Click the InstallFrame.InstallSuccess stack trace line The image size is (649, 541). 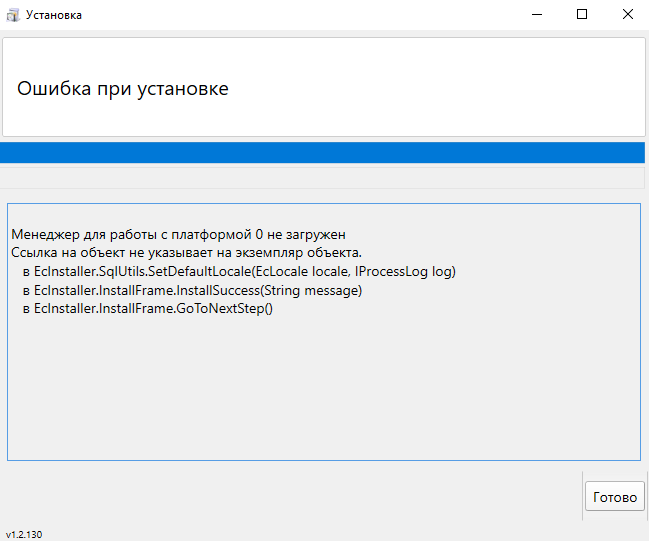click(x=192, y=290)
